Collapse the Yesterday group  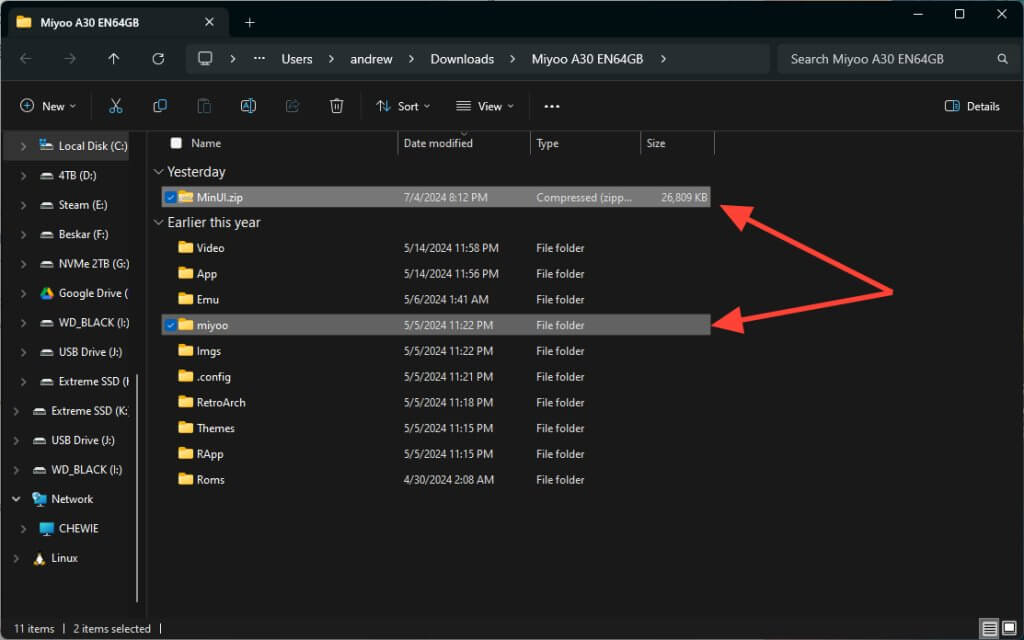click(x=158, y=172)
